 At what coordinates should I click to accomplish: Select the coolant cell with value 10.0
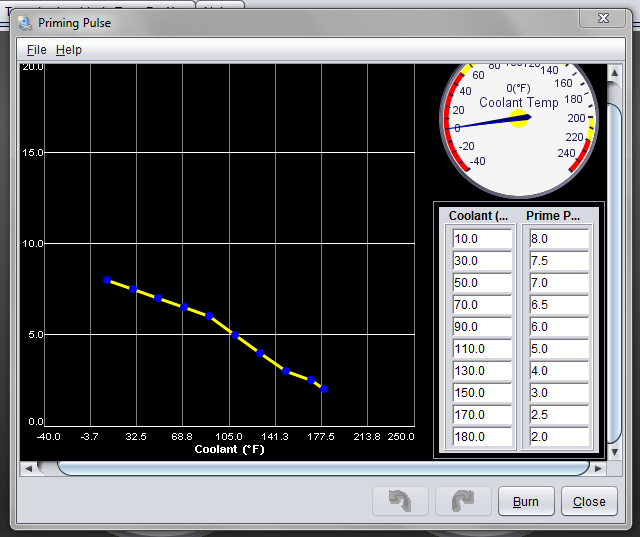[x=478, y=239]
